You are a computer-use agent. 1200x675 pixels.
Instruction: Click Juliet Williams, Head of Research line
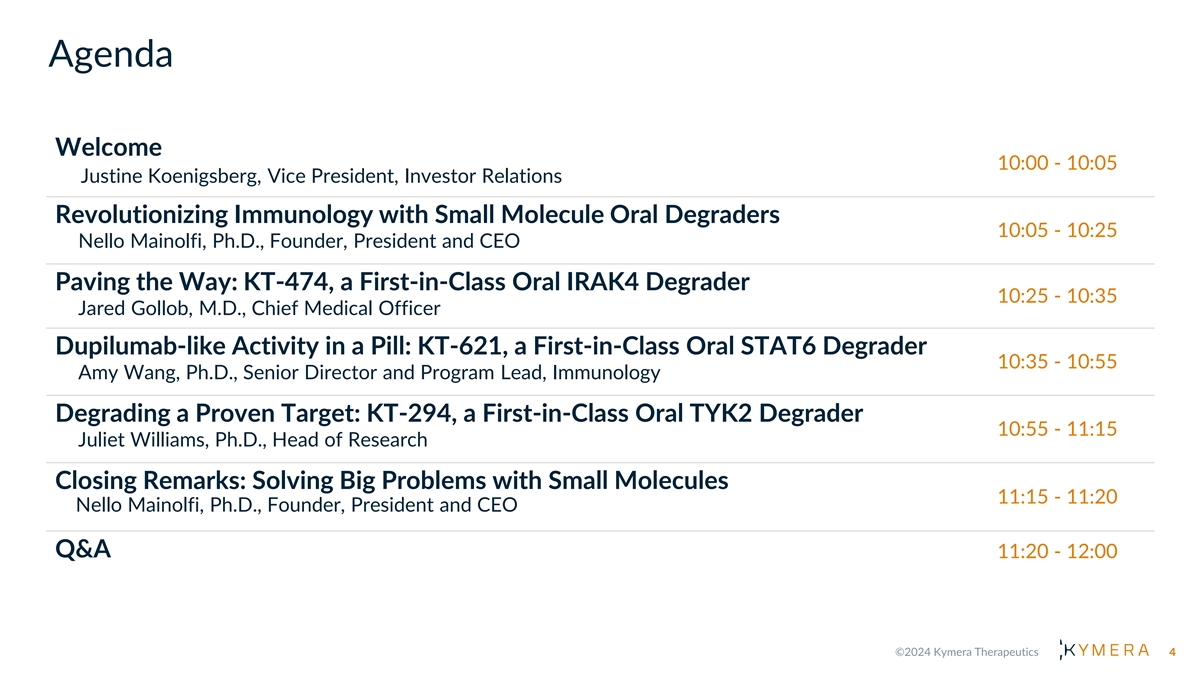coord(252,440)
